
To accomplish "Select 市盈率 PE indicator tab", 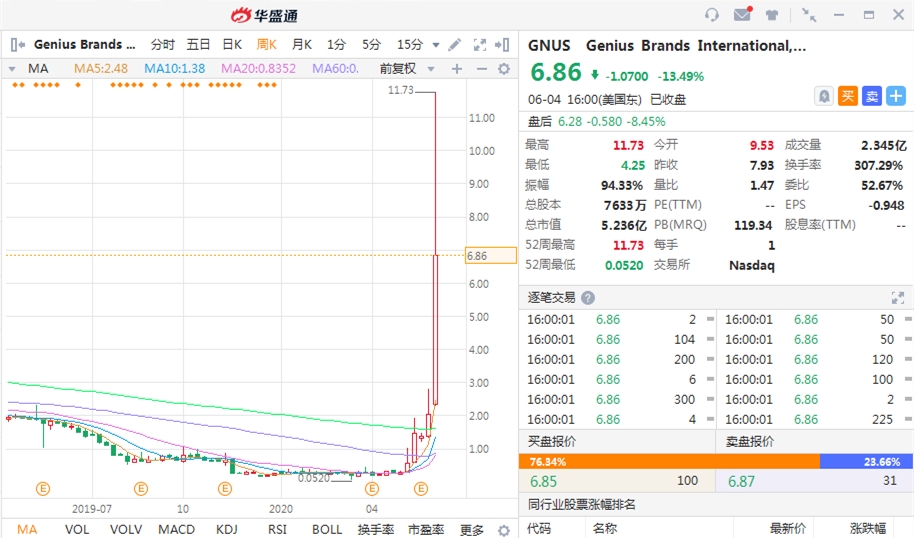I will 426,529.
